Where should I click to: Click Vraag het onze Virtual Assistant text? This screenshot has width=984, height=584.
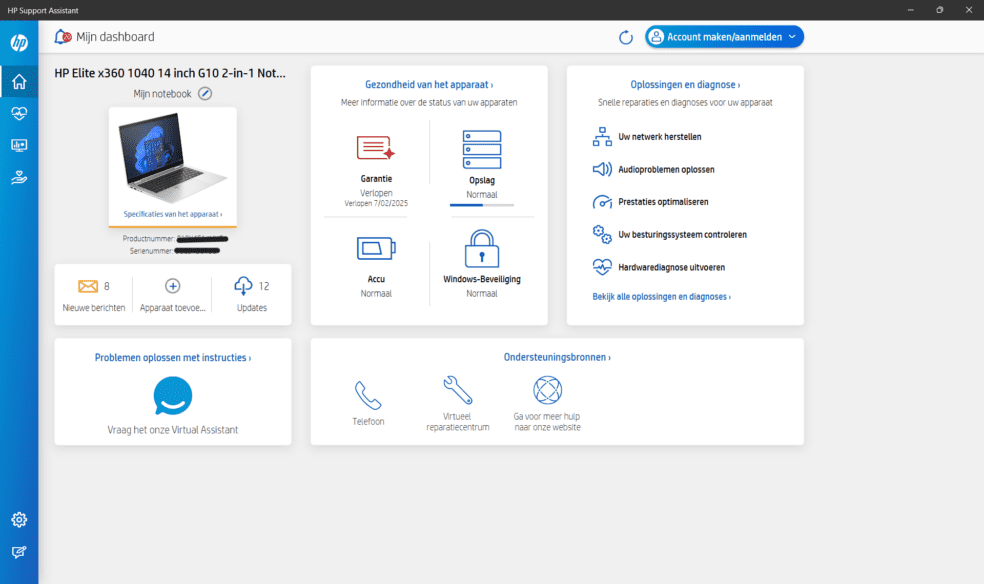point(173,430)
